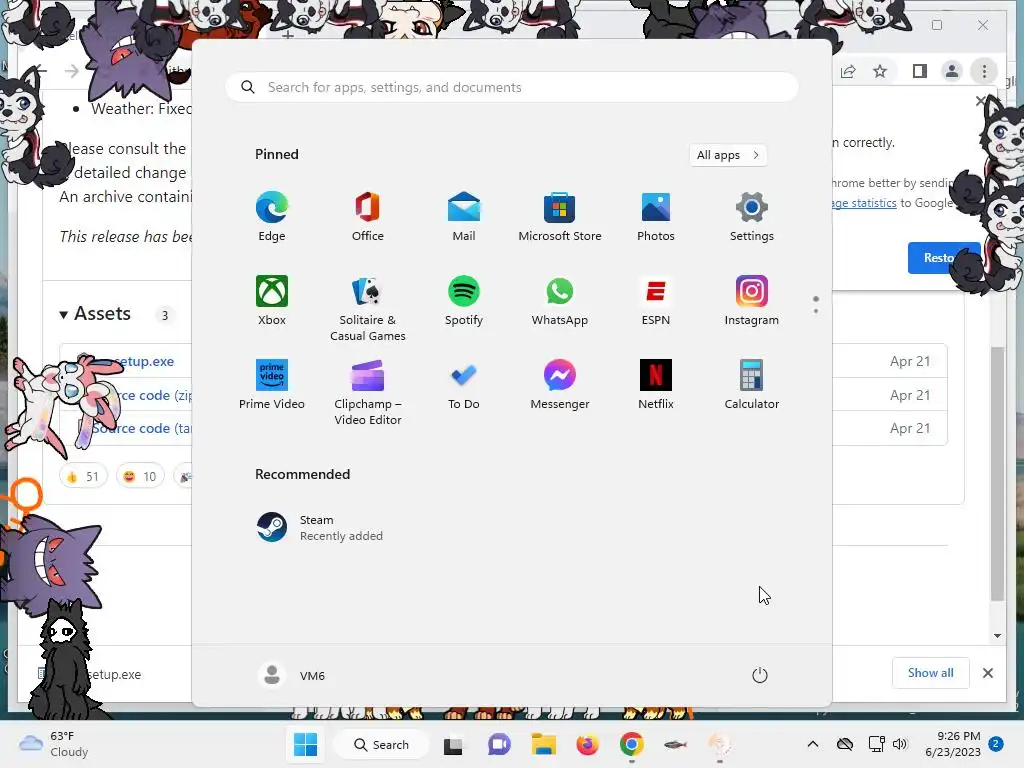Share this page via Chrome share icon
Image resolution: width=1024 pixels, height=768 pixels.
tap(848, 71)
